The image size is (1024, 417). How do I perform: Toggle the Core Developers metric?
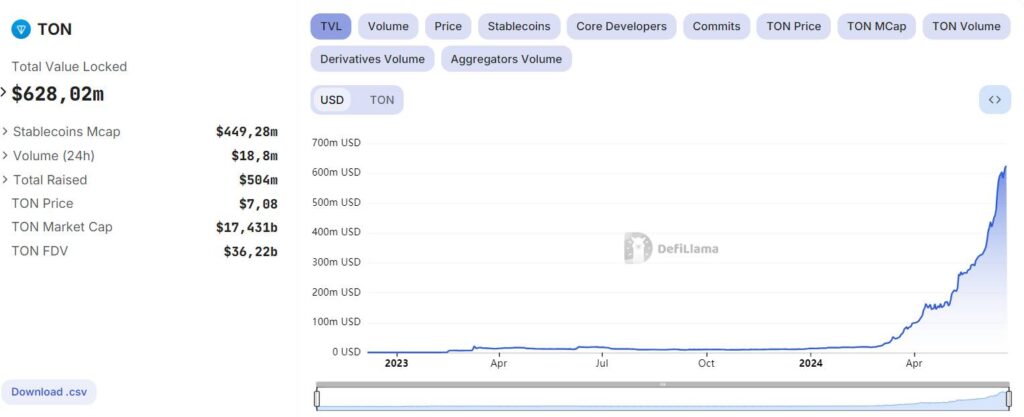pyautogui.click(x=622, y=27)
